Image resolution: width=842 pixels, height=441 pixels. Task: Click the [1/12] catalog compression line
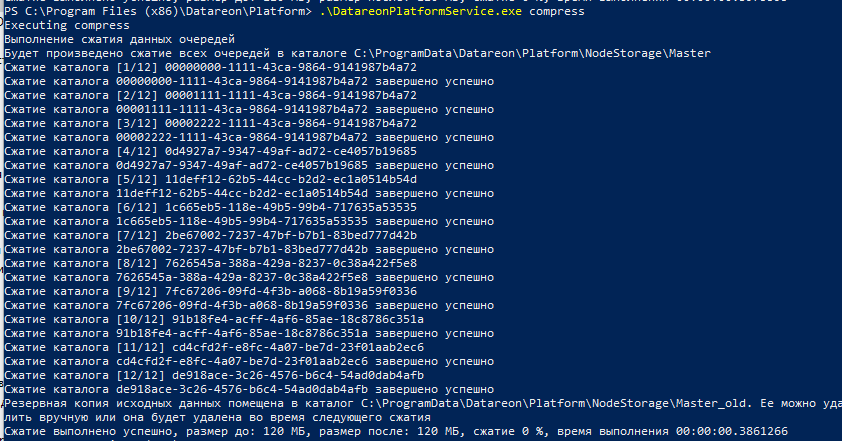pos(210,66)
